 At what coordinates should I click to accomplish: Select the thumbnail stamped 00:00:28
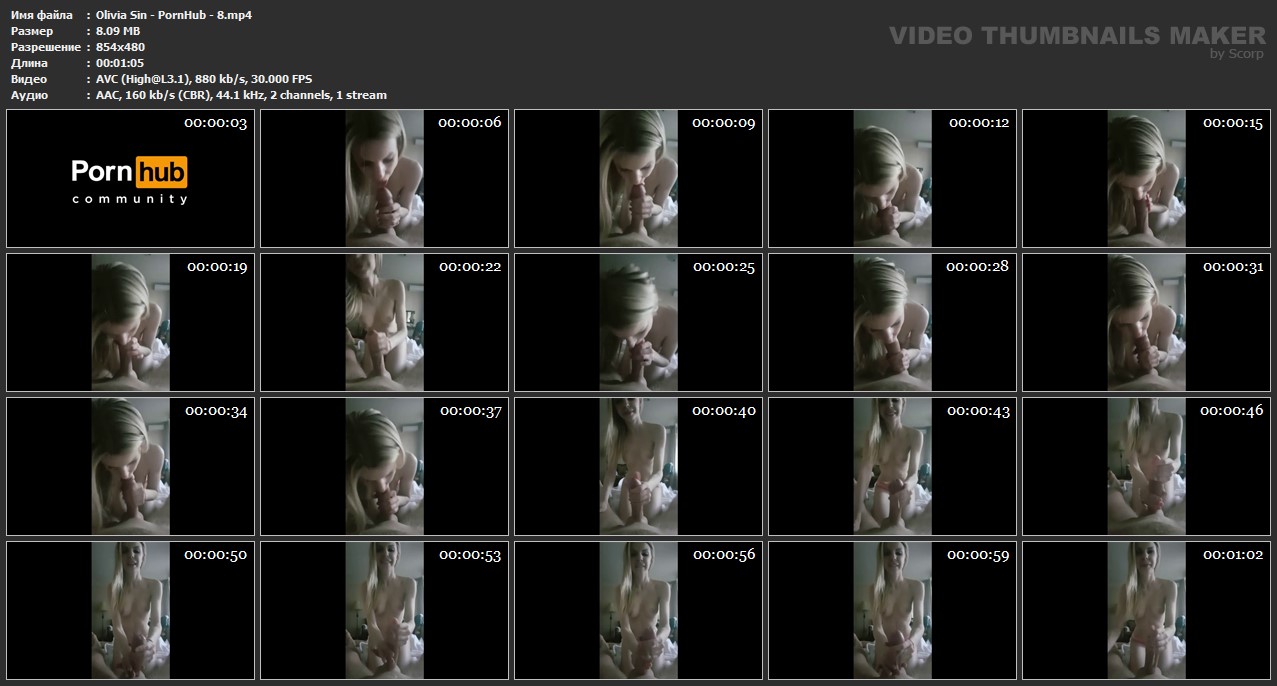892,322
